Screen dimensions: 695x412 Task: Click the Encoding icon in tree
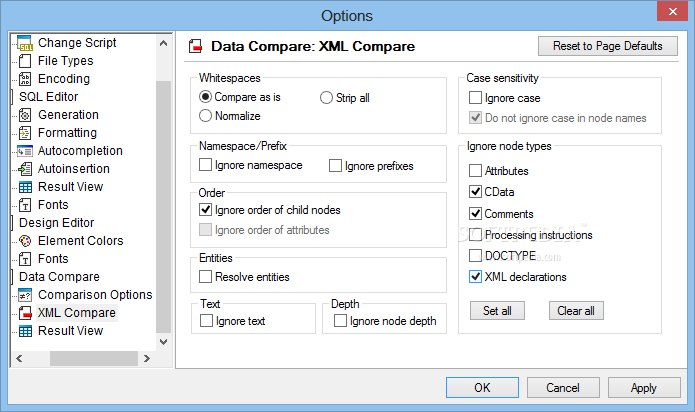point(25,79)
